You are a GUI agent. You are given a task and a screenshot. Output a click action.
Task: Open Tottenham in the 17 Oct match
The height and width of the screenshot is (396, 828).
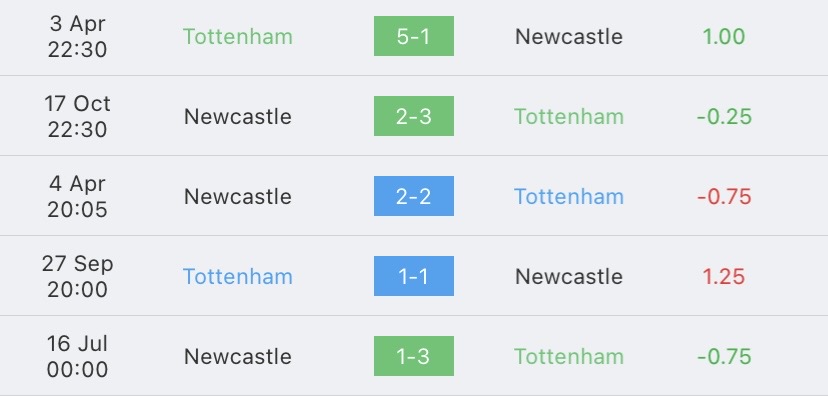click(x=569, y=117)
